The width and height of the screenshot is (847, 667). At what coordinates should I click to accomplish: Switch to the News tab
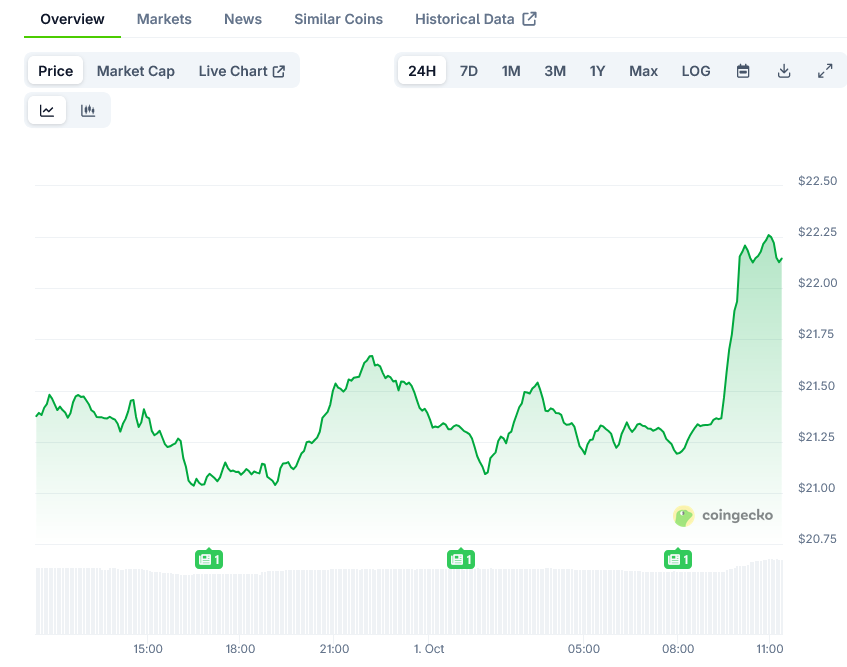[x=243, y=19]
